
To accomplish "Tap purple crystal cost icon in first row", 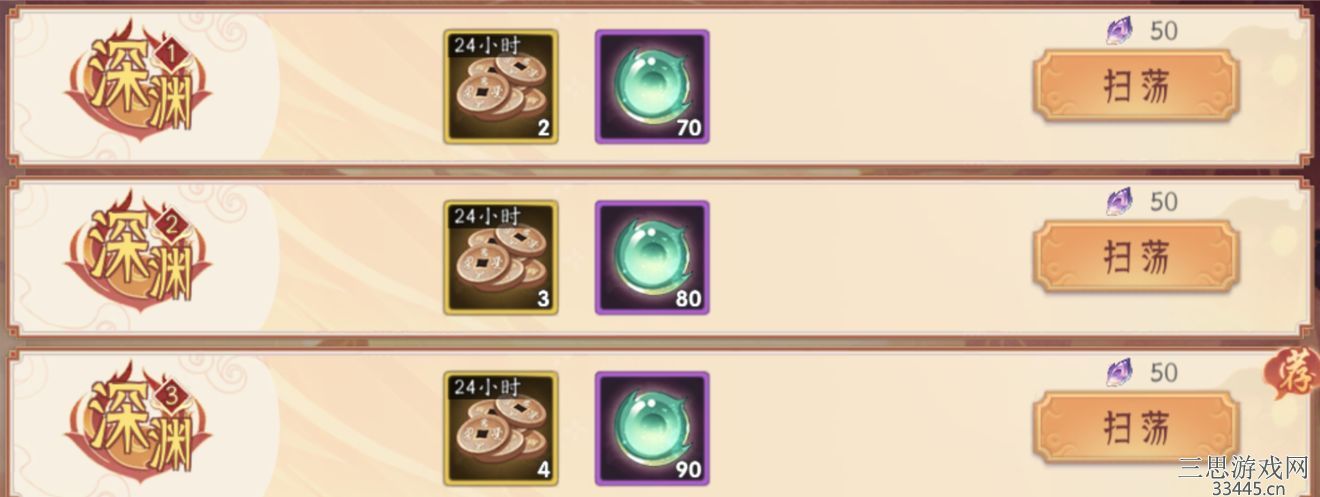I will pyautogui.click(x=1120, y=31).
